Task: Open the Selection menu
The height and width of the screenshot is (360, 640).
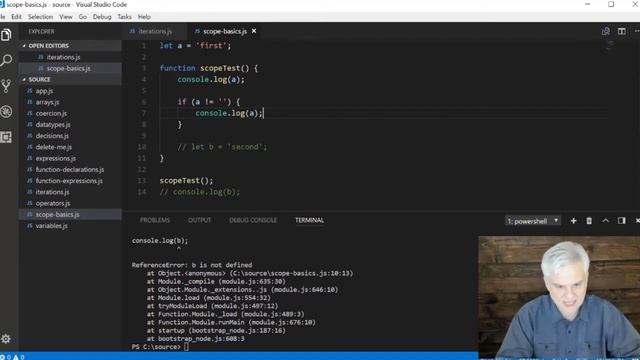Action: (x=40, y=17)
